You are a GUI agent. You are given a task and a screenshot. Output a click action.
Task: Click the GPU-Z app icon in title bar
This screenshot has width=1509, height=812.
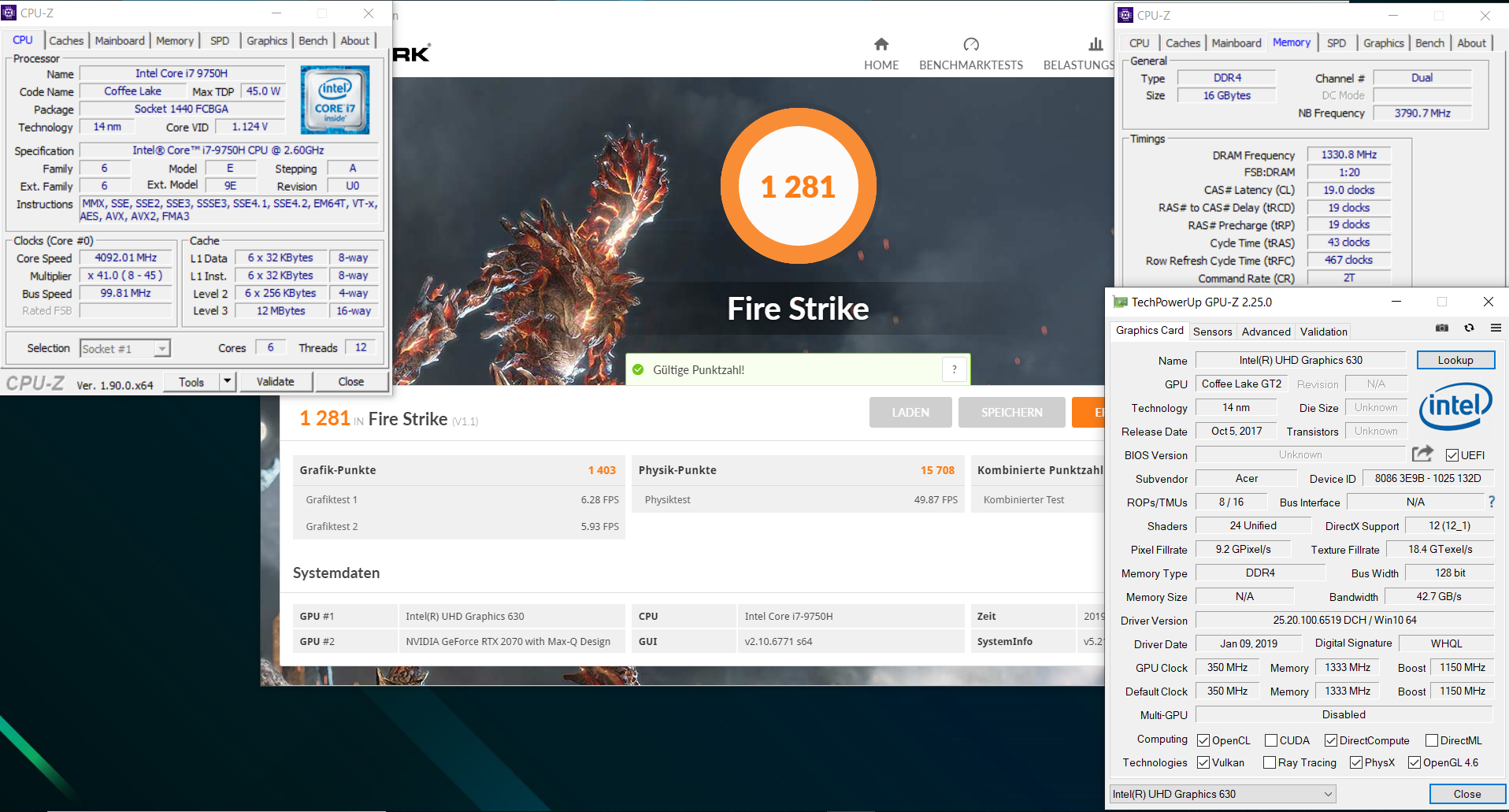pyautogui.click(x=1120, y=302)
